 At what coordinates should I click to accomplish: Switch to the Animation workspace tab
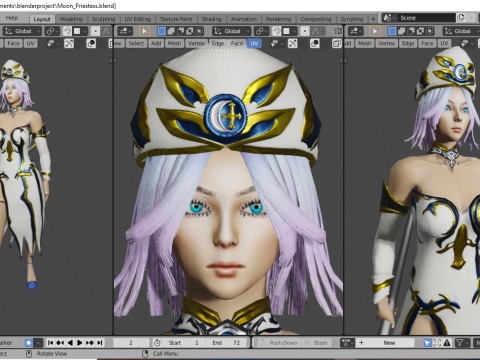[x=244, y=19]
